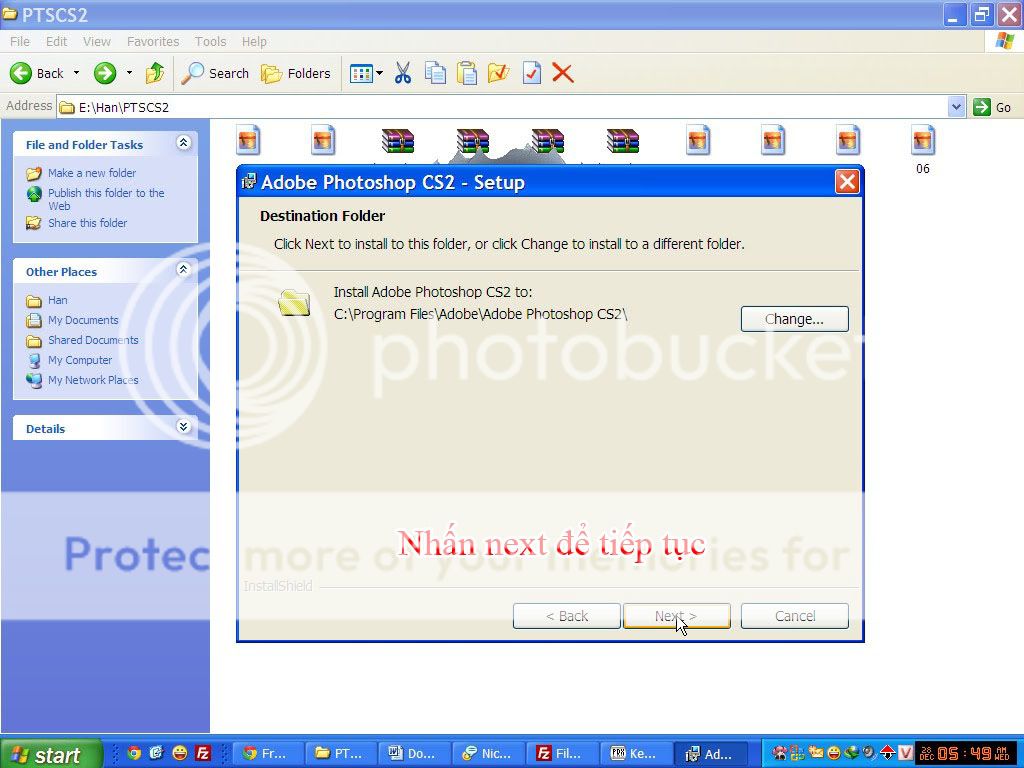Image resolution: width=1024 pixels, height=768 pixels.
Task: Click the taskbar clock showing 05:49
Action: (x=967, y=754)
